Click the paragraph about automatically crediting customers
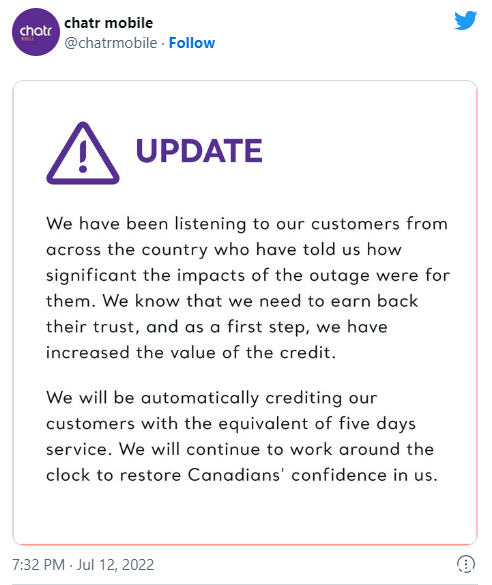Image resolution: width=492 pixels, height=585 pixels. tap(240, 436)
